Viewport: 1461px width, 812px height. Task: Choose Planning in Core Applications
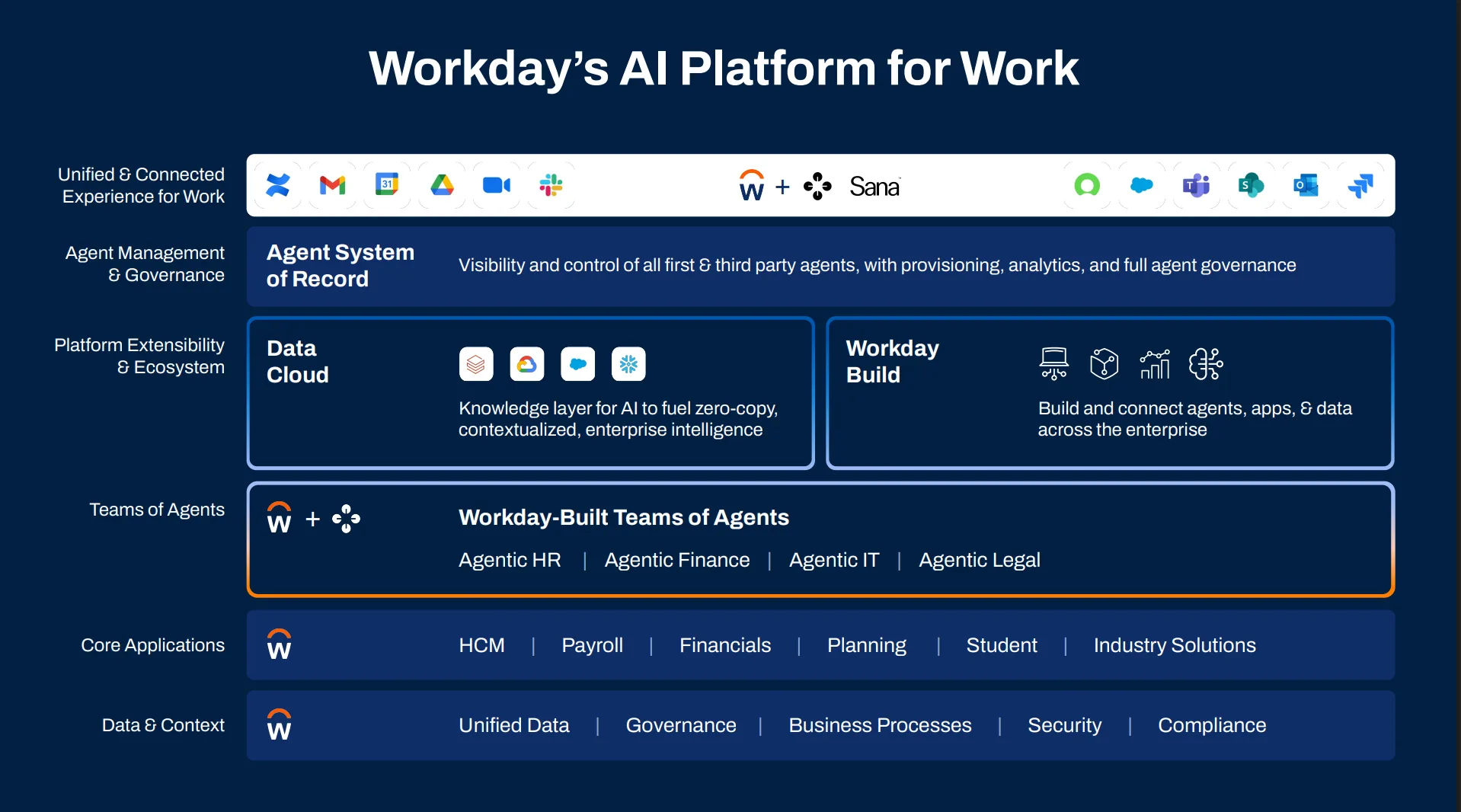(867, 645)
